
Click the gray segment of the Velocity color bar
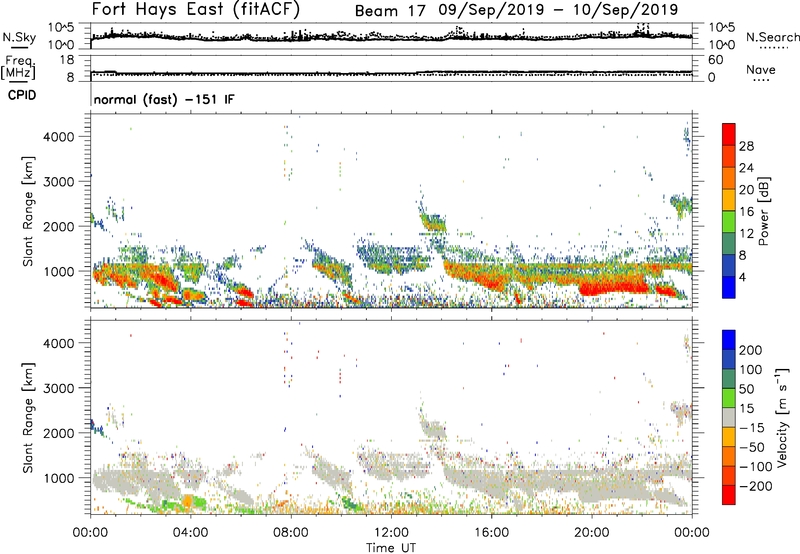[x=729, y=418]
